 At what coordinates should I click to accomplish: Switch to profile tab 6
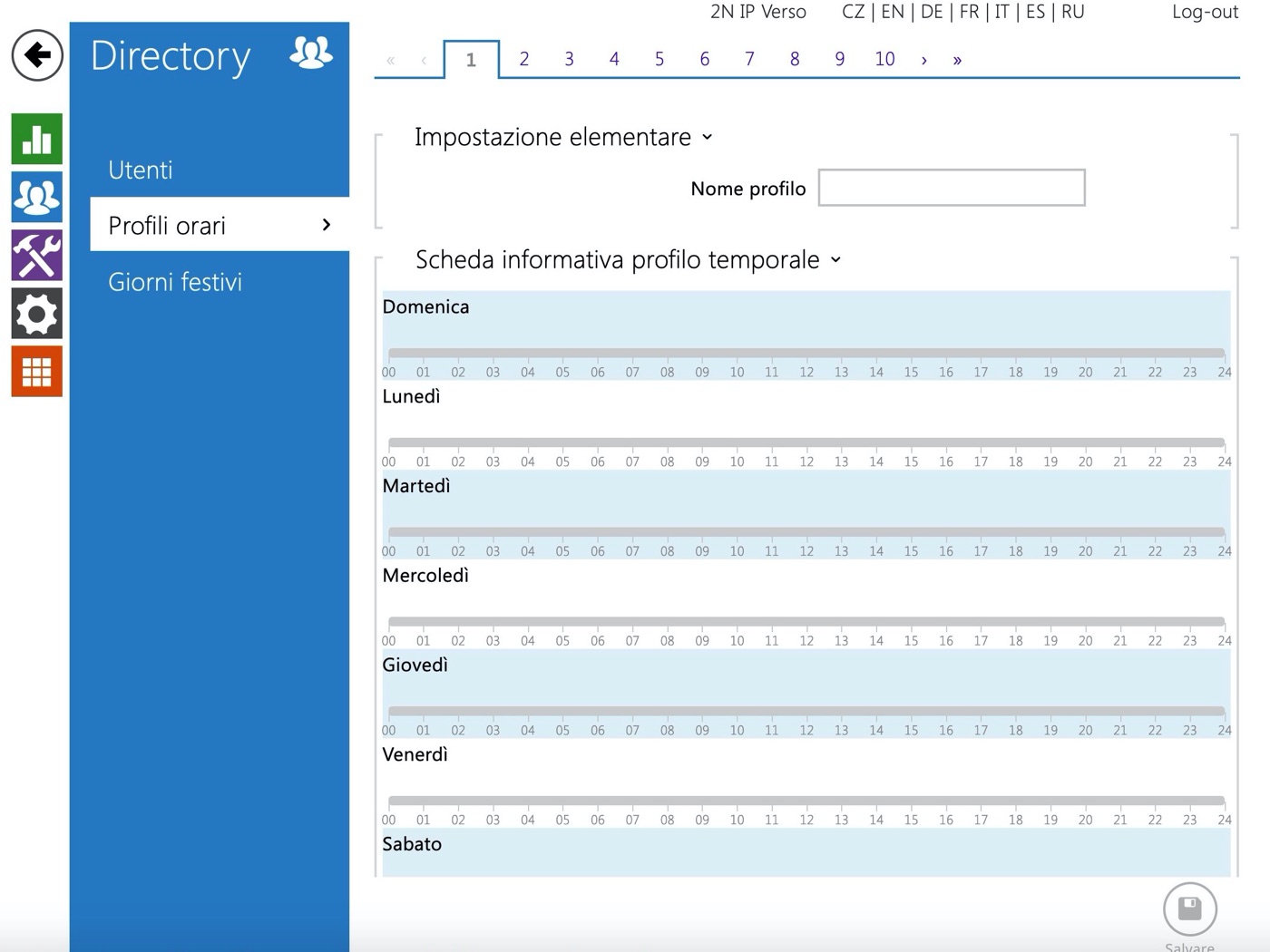(705, 60)
